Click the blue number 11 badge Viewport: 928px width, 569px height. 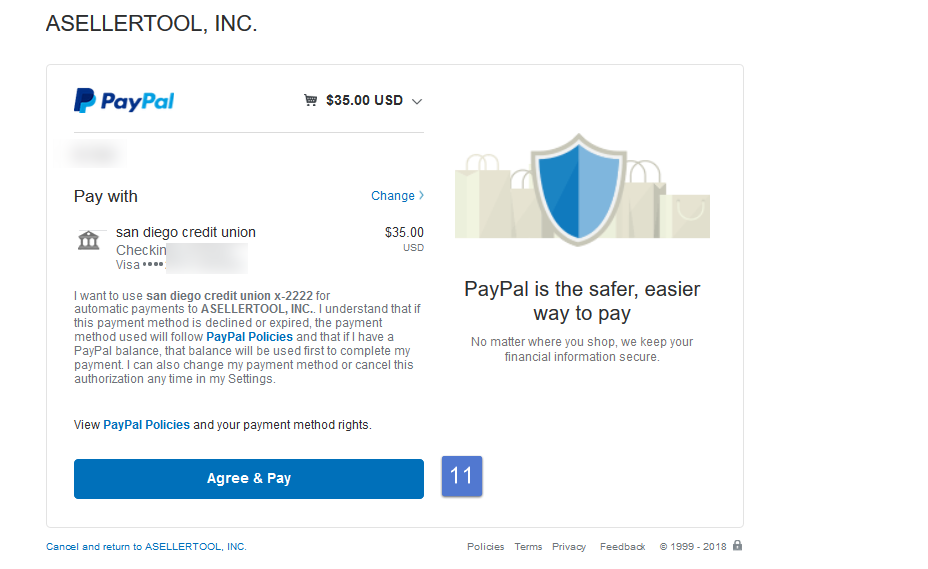tap(462, 475)
